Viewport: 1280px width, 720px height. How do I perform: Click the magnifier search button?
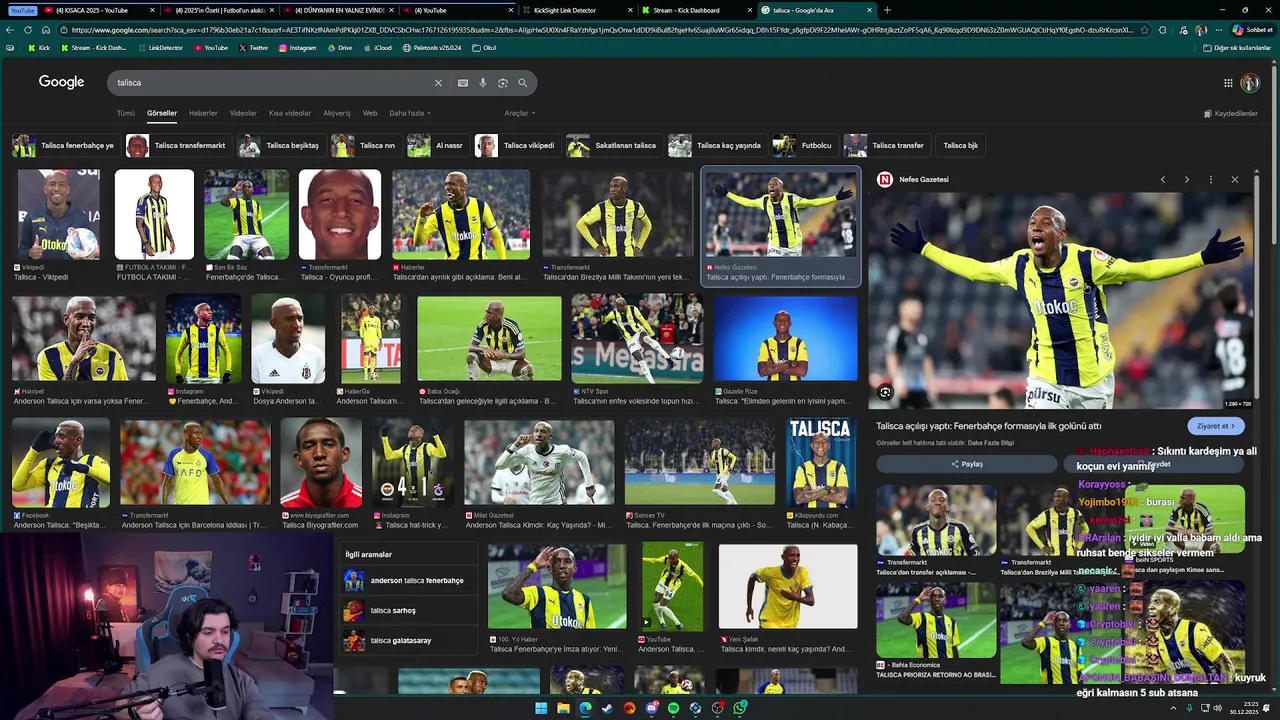pyautogui.click(x=522, y=83)
